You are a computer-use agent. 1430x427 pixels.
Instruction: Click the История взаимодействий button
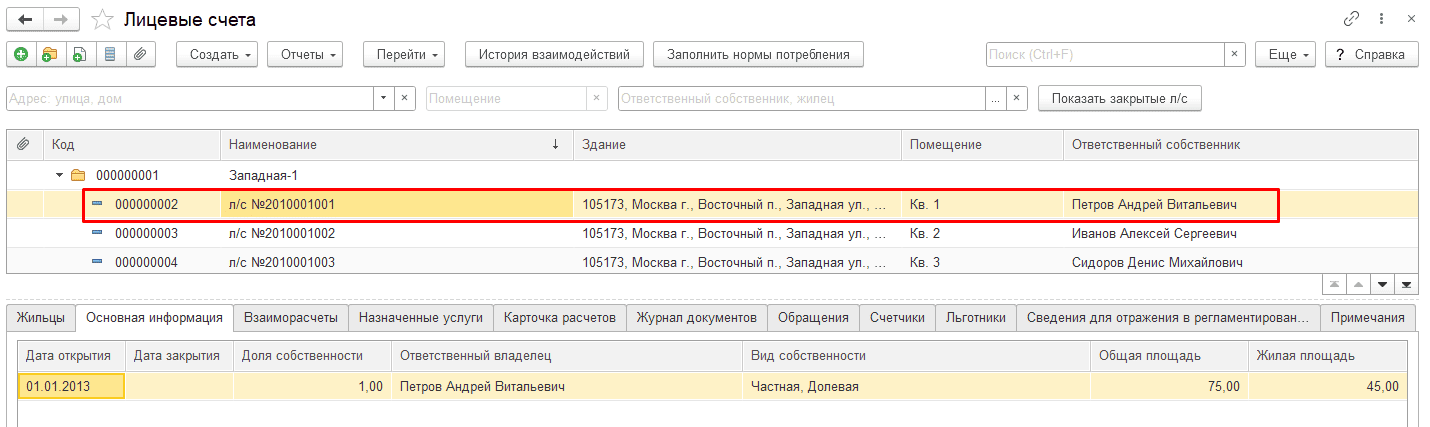coord(555,55)
